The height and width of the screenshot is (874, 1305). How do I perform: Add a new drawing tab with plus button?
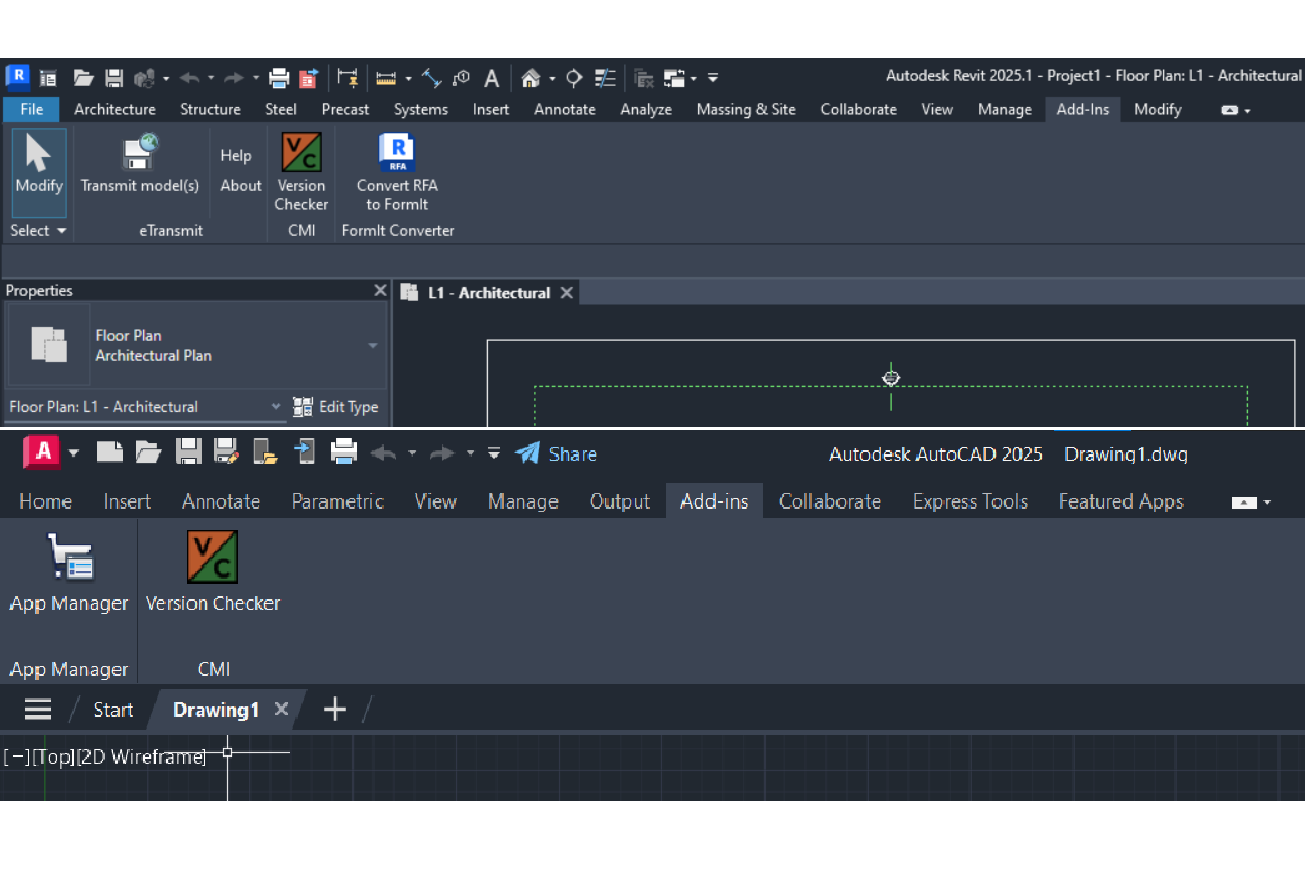335,710
